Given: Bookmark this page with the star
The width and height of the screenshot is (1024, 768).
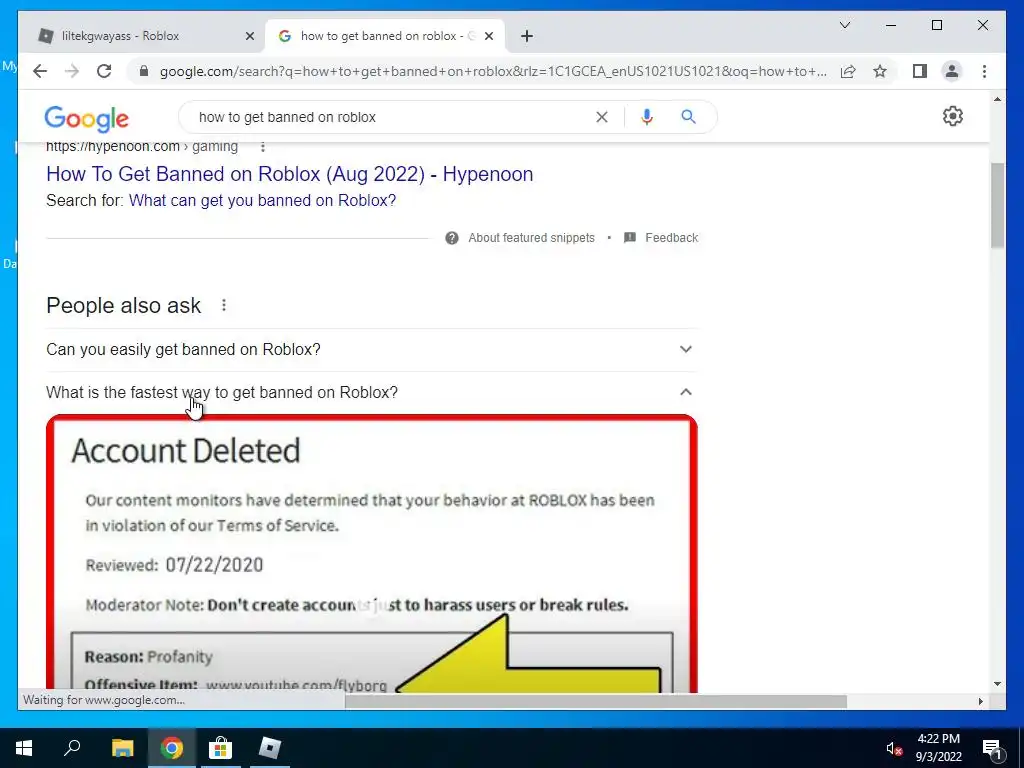Looking at the screenshot, I should [x=880, y=71].
